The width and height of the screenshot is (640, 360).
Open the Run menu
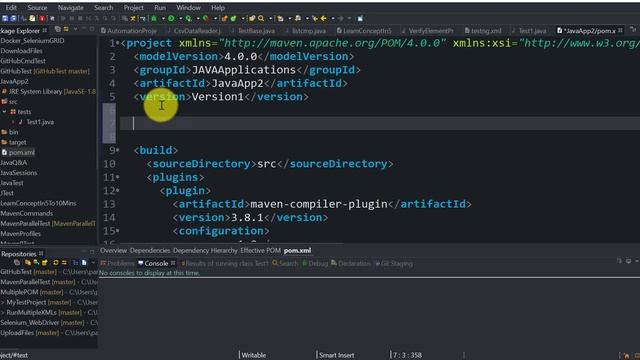tap(160, 8)
